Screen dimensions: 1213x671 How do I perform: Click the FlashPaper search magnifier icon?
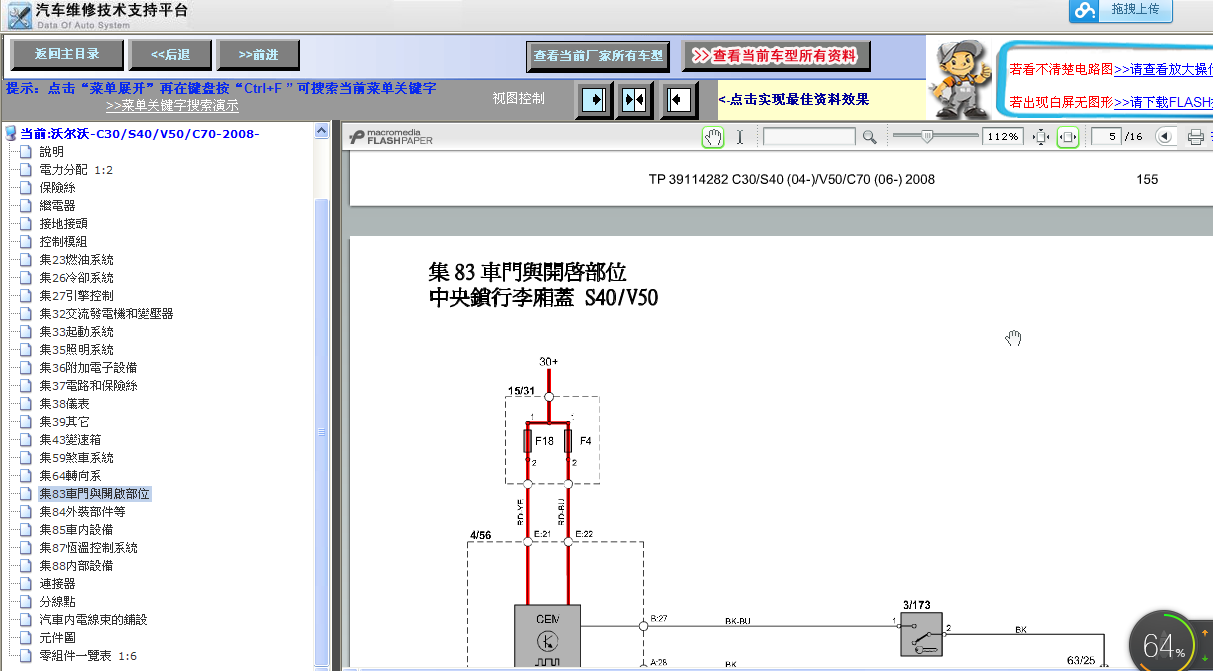point(869,137)
